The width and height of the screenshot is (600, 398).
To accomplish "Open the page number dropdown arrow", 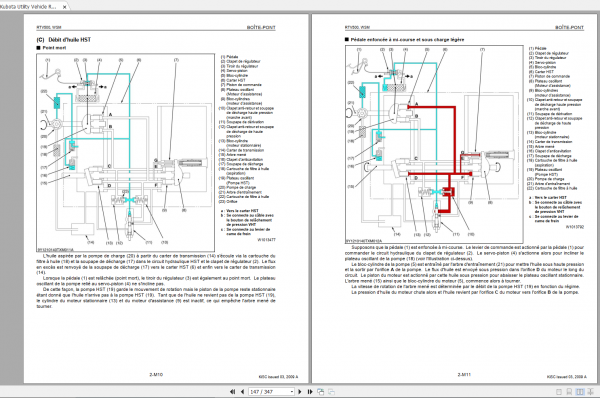I will click(292, 391).
